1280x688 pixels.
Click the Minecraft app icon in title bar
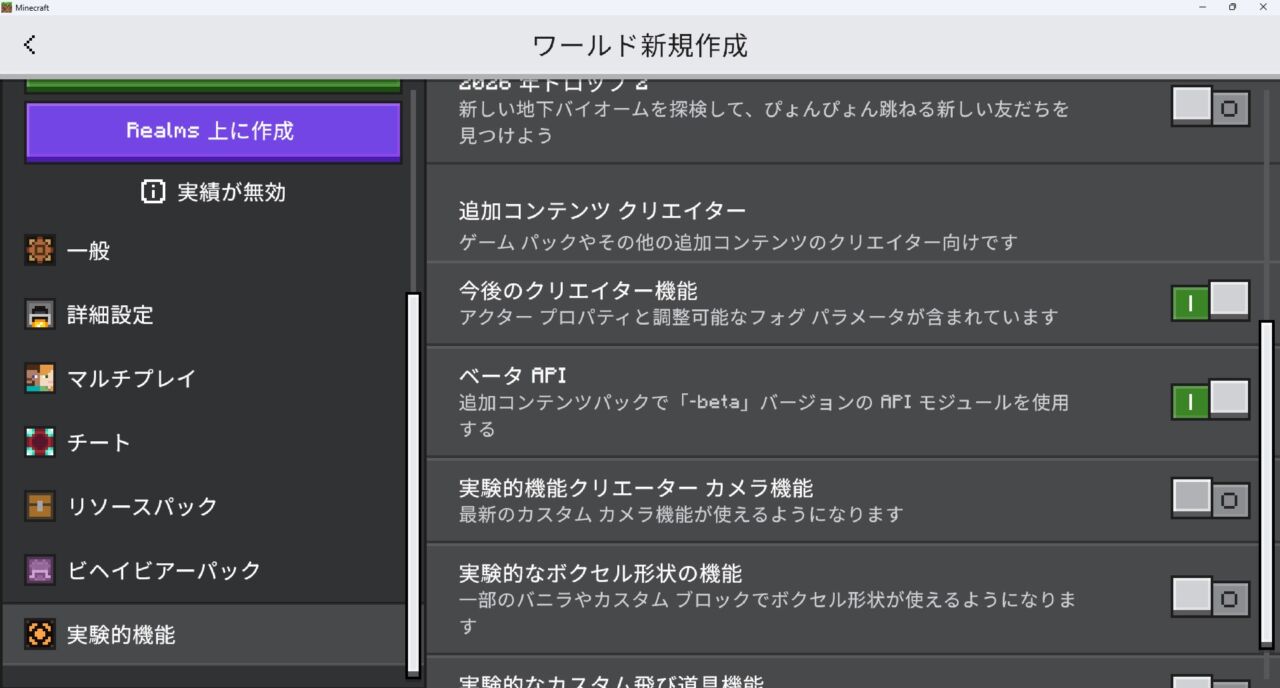pyautogui.click(x=6, y=7)
